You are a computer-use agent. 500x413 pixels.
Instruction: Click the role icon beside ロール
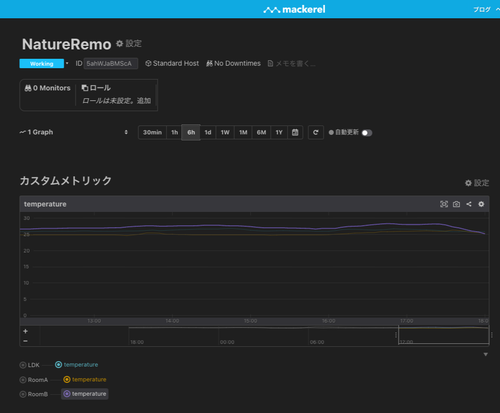click(85, 88)
